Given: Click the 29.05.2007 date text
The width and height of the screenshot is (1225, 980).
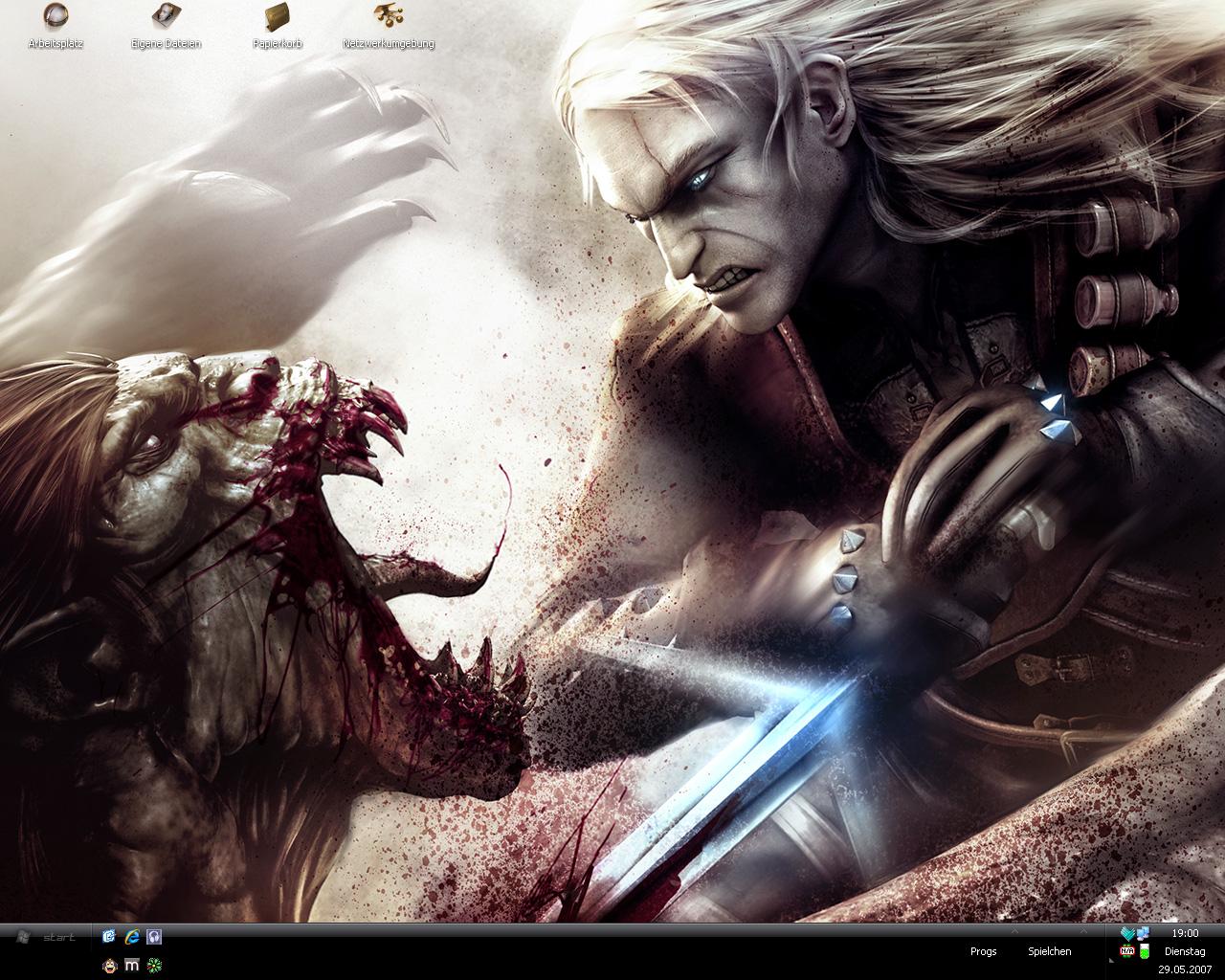Looking at the screenshot, I should (x=1185, y=969).
